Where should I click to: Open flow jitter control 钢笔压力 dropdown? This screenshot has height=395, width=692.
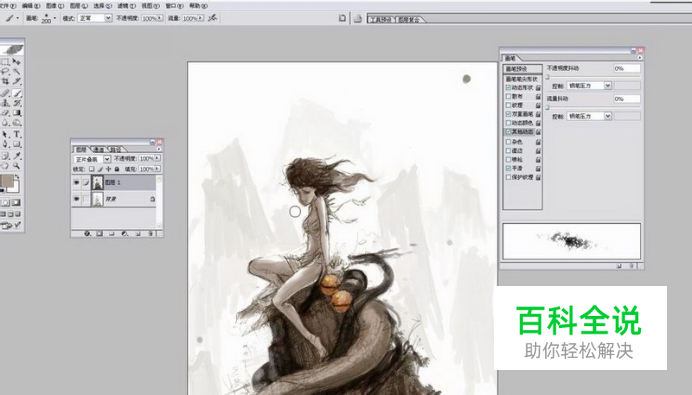589,116
